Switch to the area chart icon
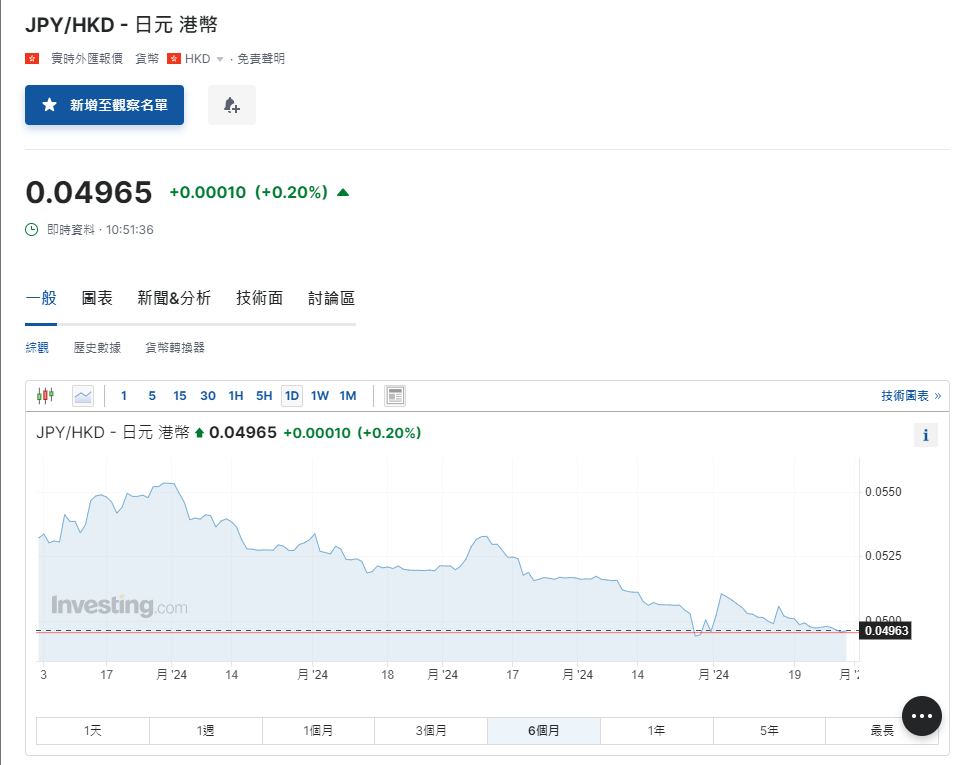The width and height of the screenshot is (956, 765). click(x=83, y=396)
